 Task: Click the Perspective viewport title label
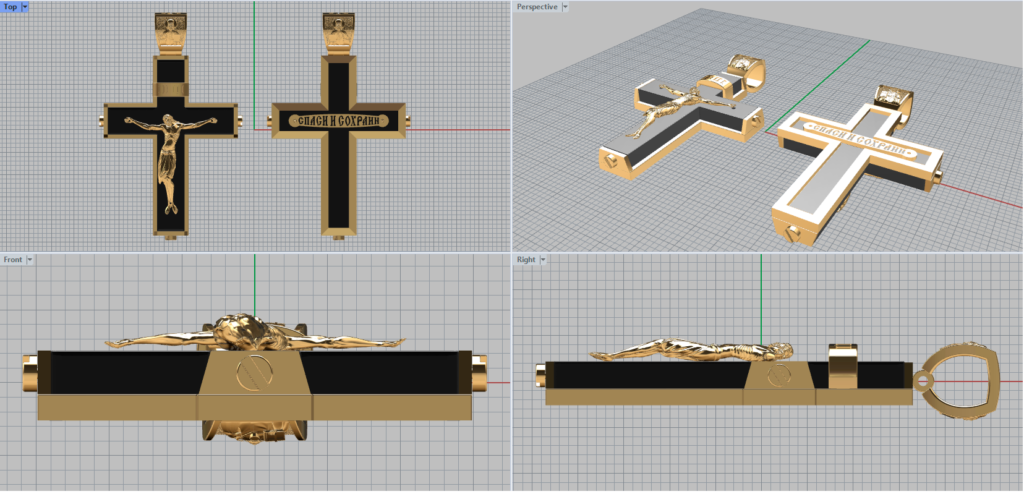(x=536, y=7)
